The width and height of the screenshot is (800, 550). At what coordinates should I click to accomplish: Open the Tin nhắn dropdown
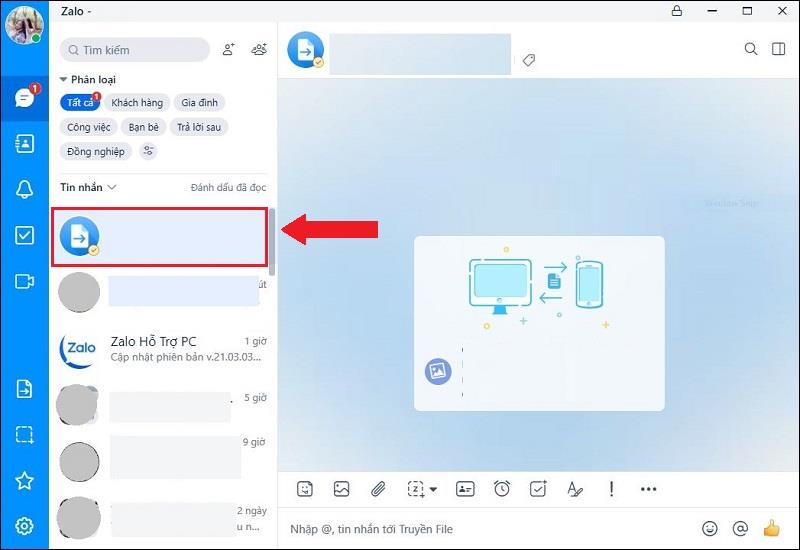[x=88, y=187]
